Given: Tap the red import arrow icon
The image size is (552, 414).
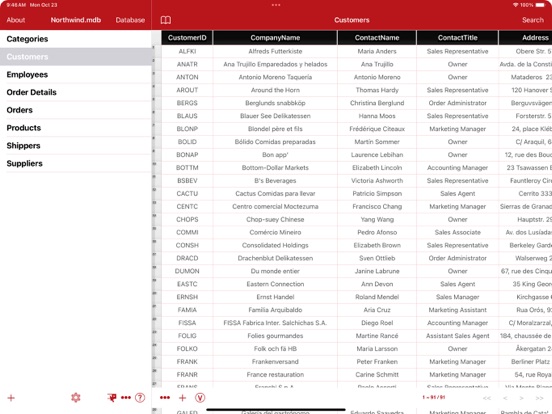Looking at the screenshot, I should 112,398.
